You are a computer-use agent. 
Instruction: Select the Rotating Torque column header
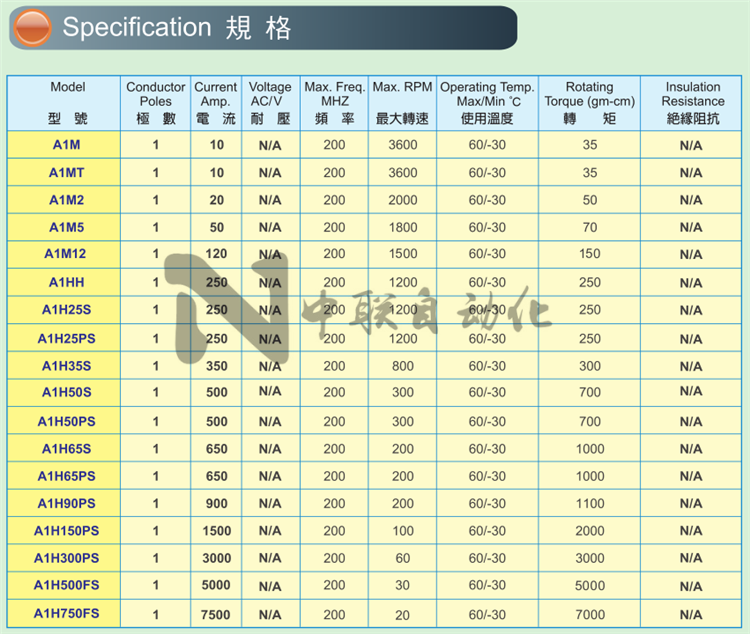tap(589, 103)
